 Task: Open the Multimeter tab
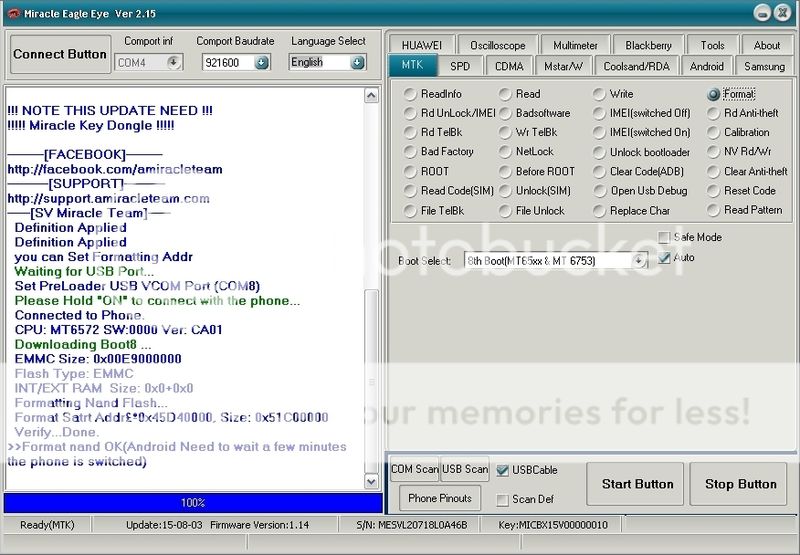point(575,45)
